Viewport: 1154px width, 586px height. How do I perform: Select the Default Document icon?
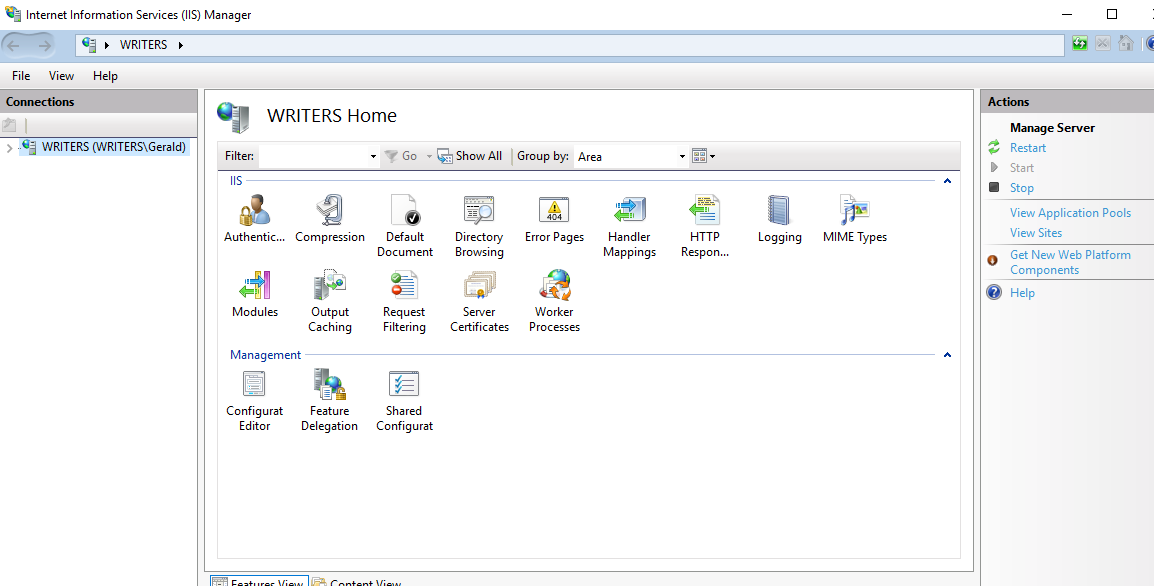click(x=405, y=211)
